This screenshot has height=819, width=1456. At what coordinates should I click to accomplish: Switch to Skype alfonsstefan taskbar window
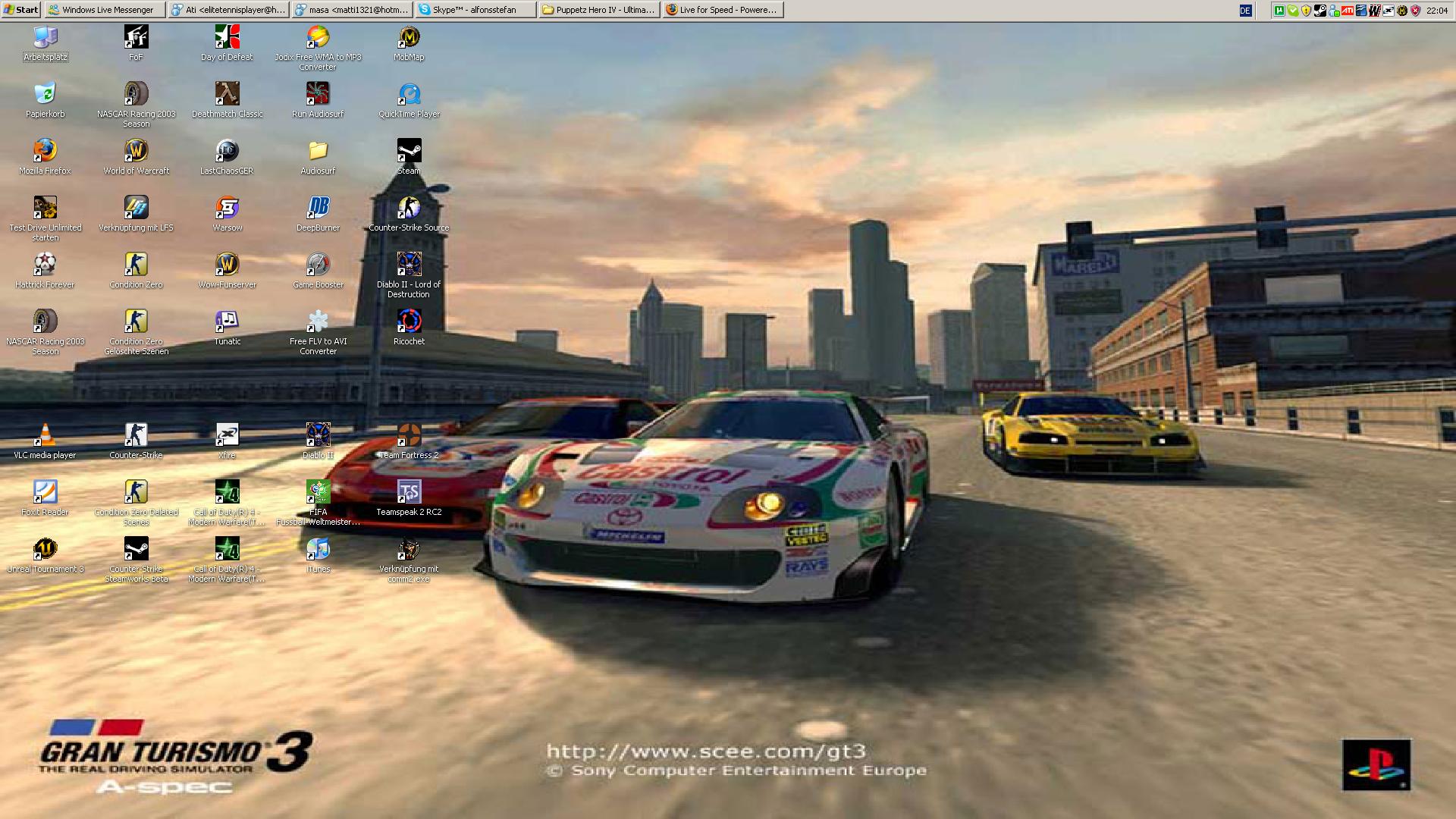[475, 10]
